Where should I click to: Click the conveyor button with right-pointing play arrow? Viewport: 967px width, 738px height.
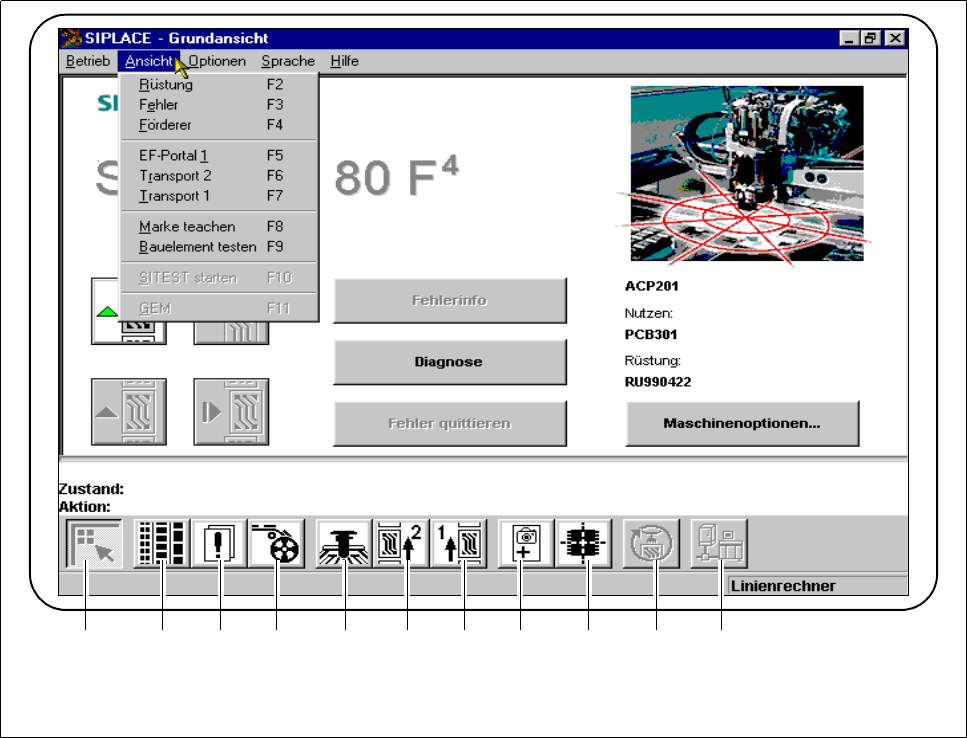[230, 412]
